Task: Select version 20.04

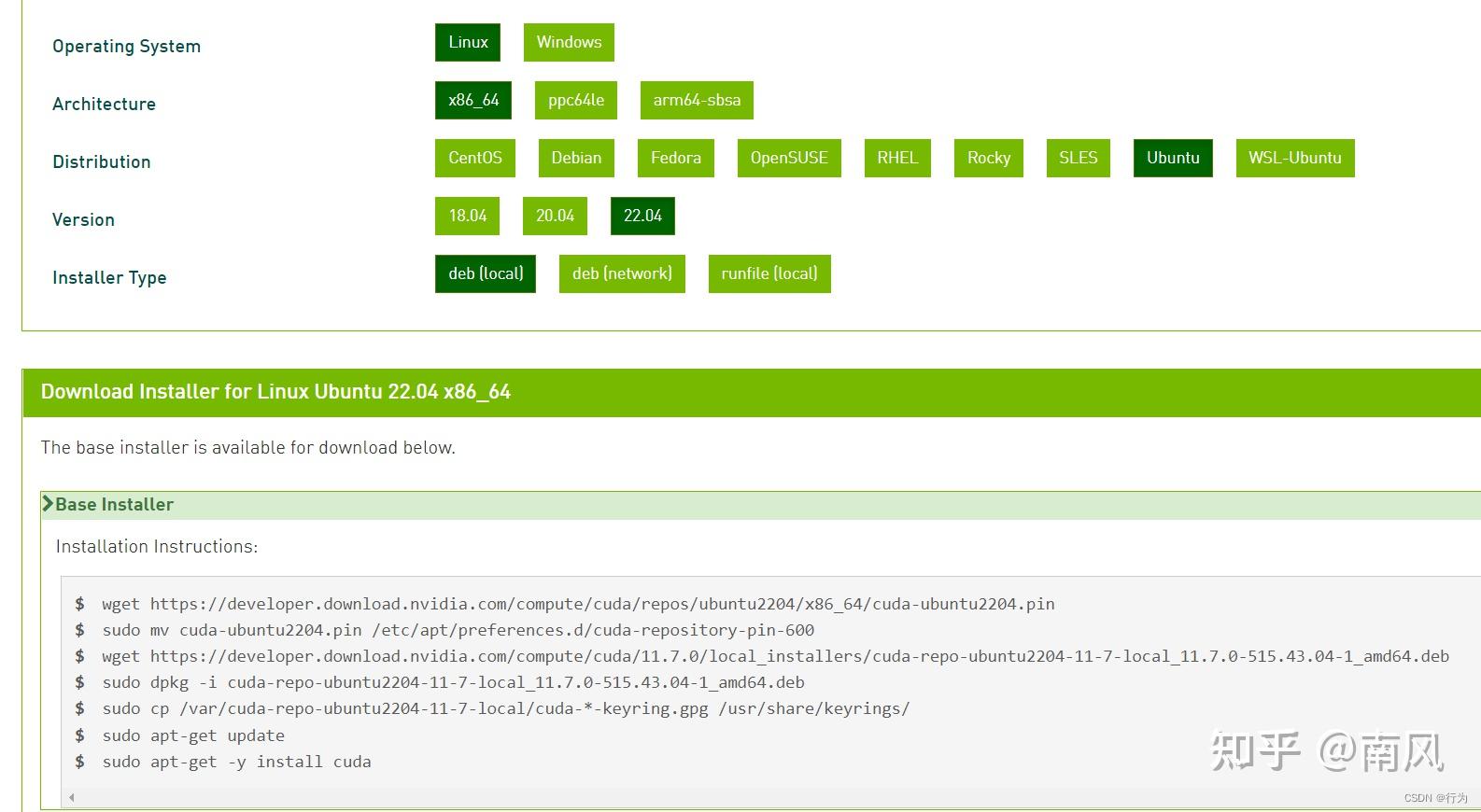Action: click(x=555, y=217)
